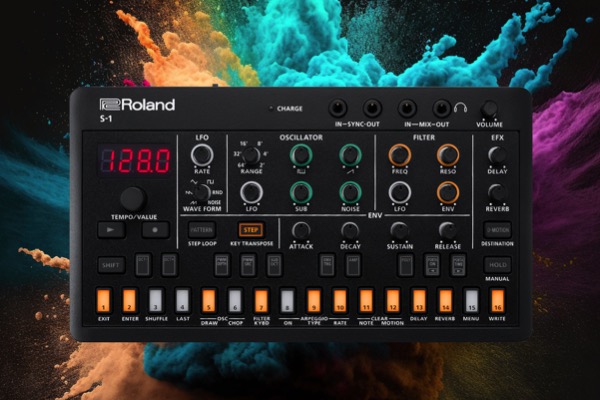Click the envelope ATTACK knob
600x400 pixels.
301,230
